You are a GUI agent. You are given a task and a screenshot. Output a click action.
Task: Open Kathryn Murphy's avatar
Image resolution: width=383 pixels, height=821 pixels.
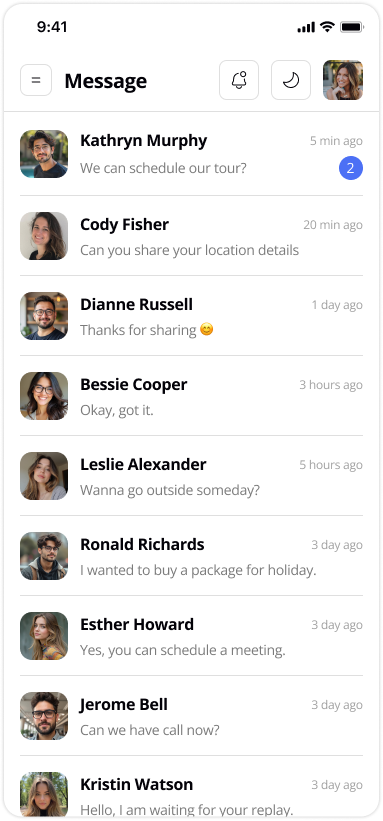coord(44,154)
